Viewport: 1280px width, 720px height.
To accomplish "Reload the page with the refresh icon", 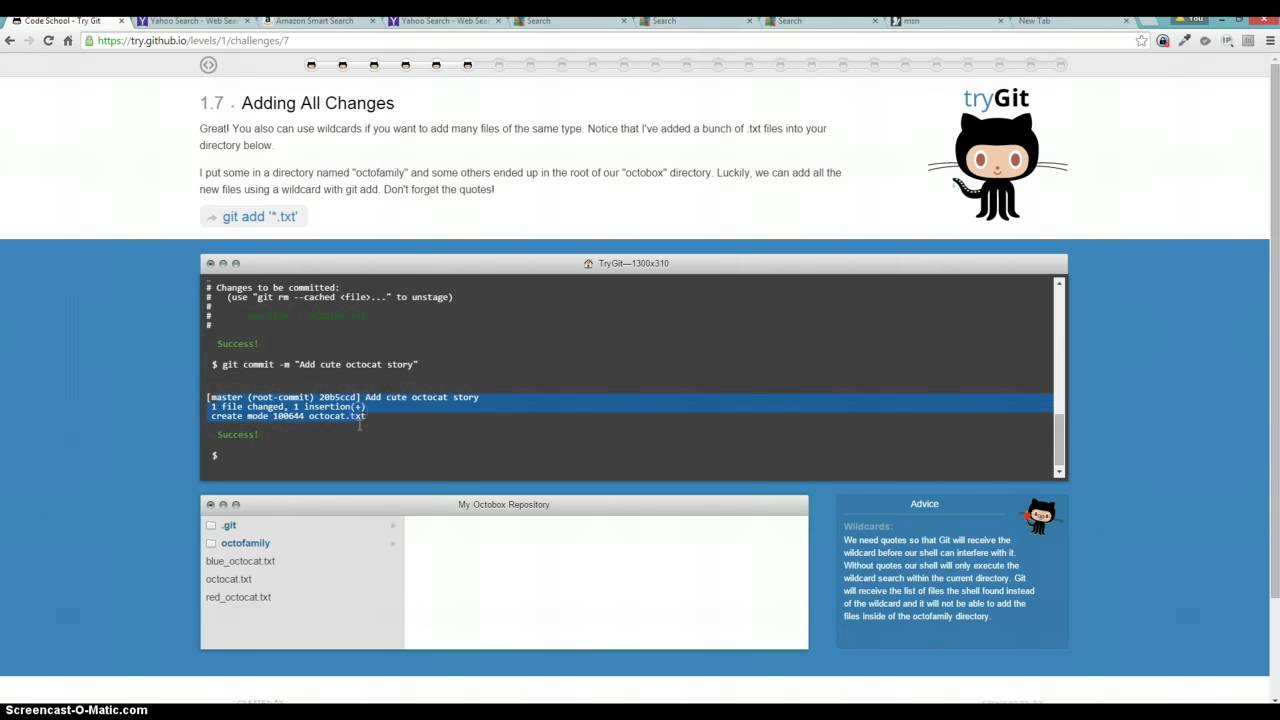I will tap(48, 41).
